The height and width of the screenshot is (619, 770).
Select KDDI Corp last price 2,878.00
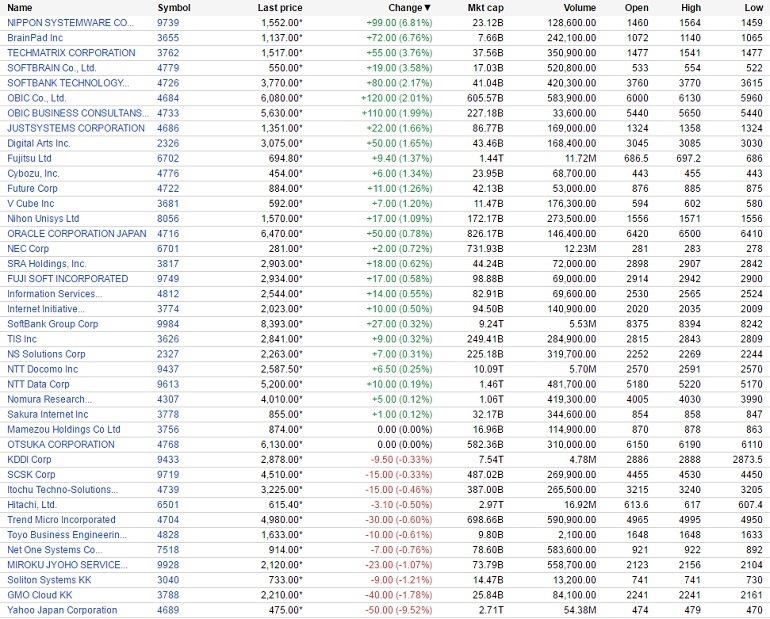[281, 459]
